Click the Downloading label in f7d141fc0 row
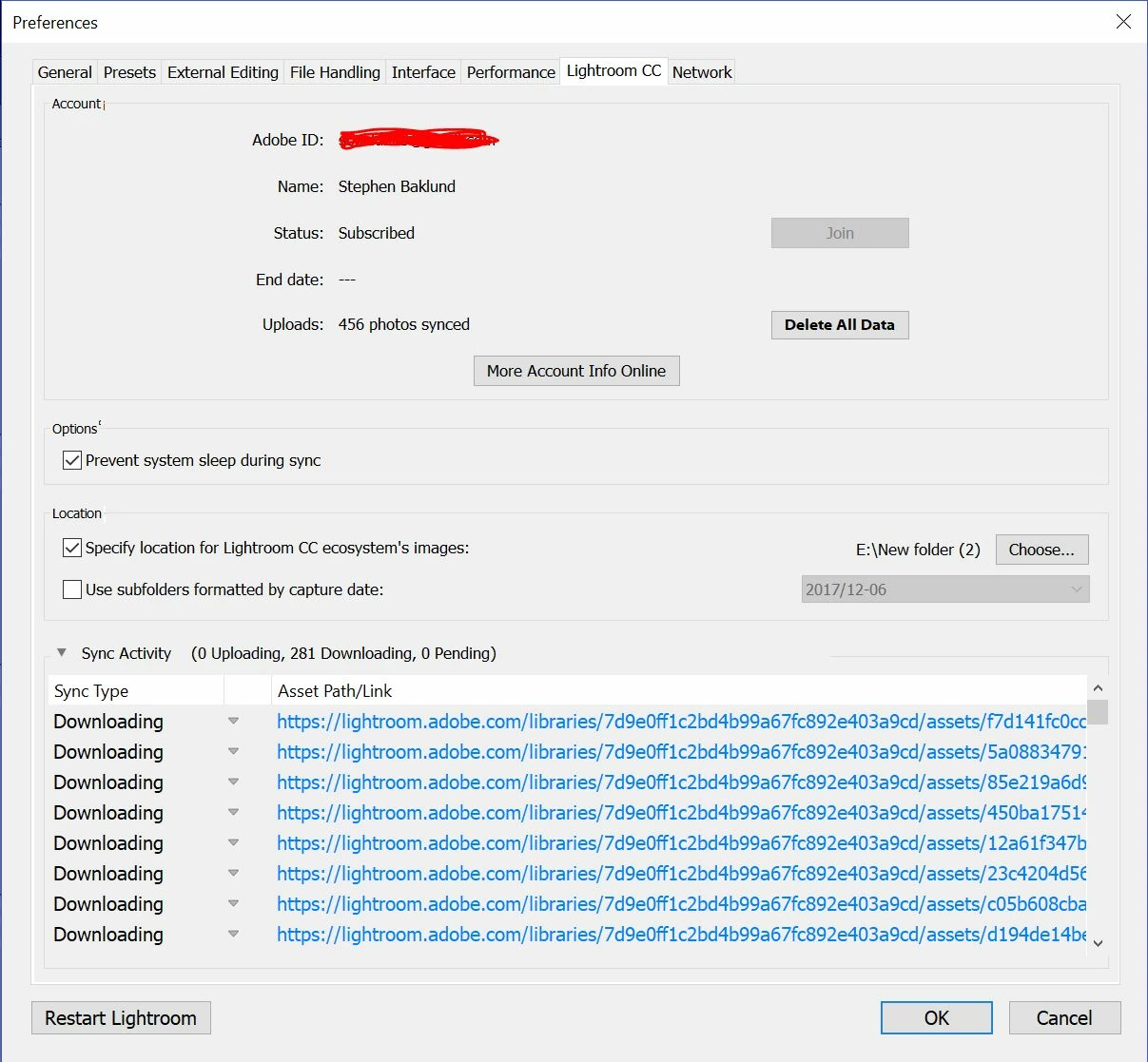 108,722
